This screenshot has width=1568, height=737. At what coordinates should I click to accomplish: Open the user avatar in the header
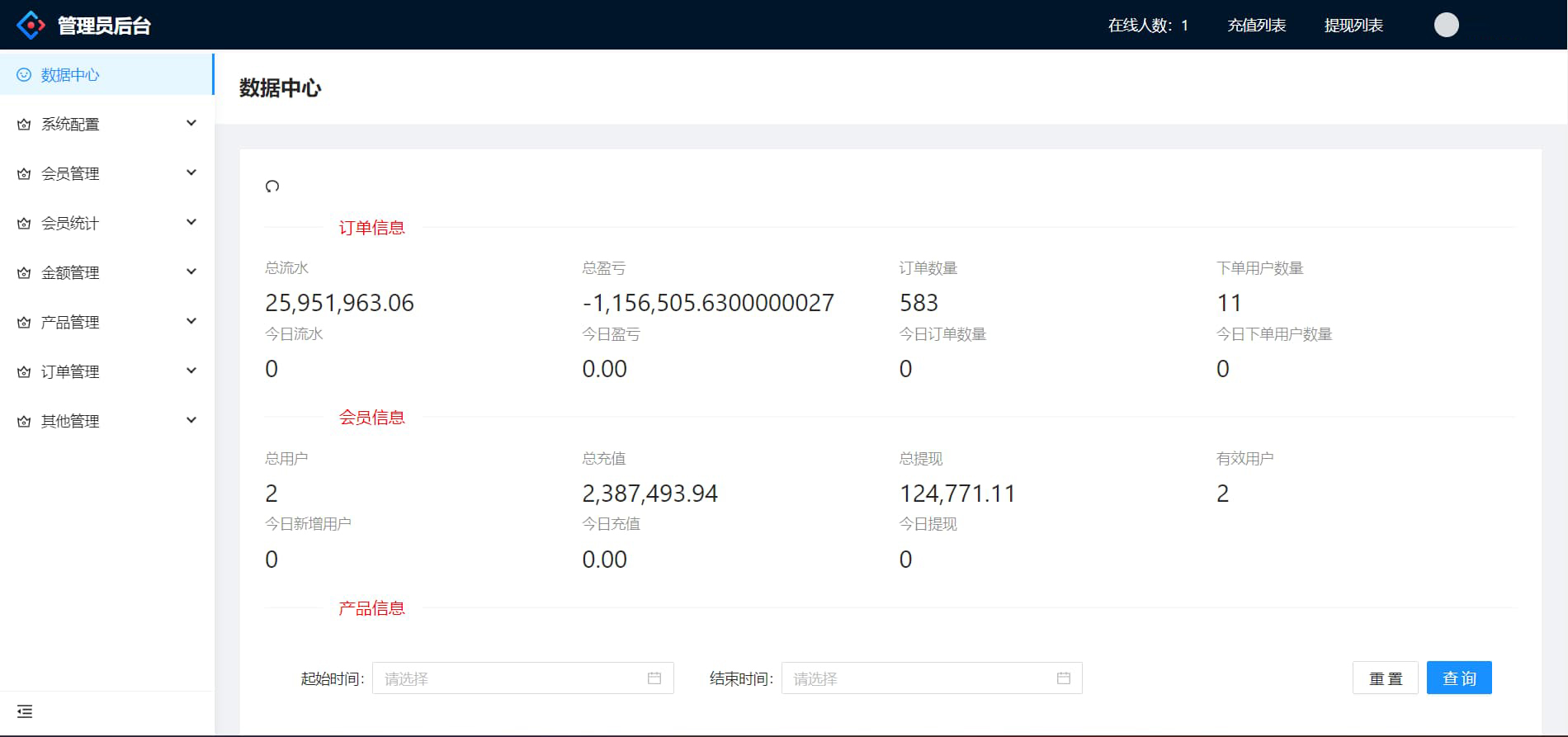tap(1446, 25)
